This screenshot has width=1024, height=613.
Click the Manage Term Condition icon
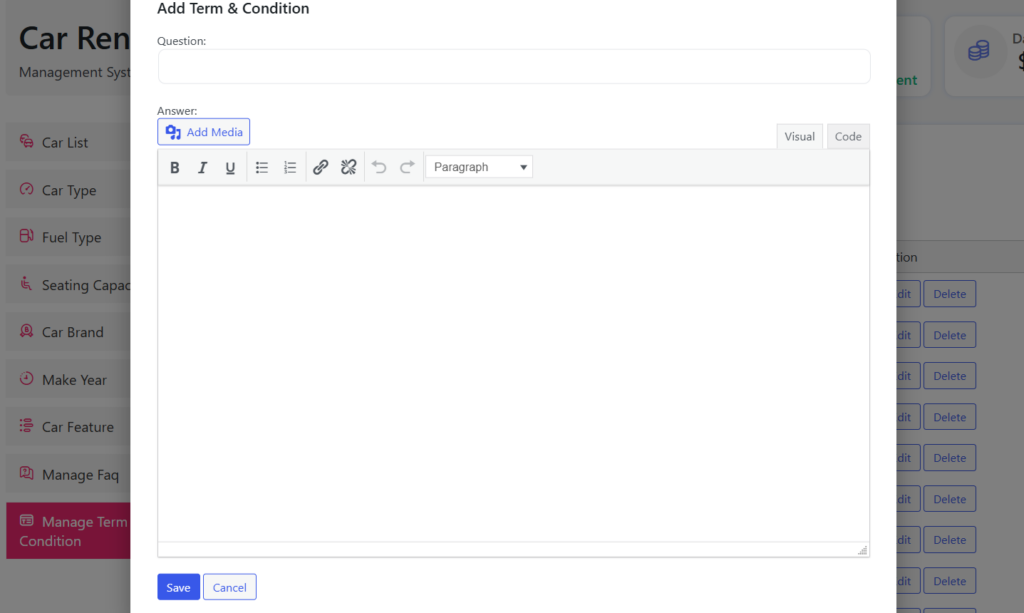click(26, 520)
